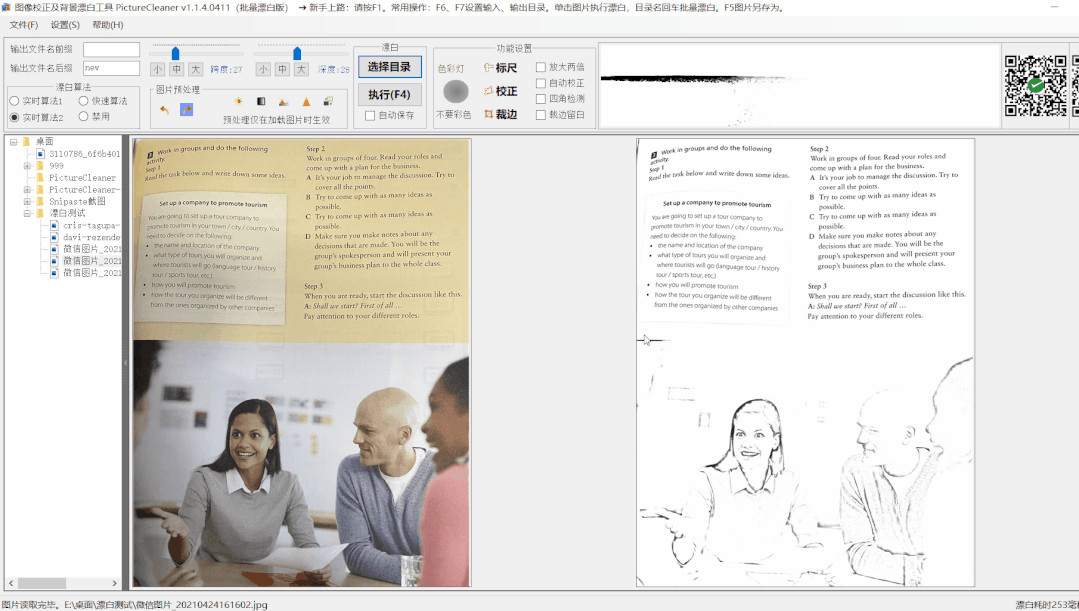Viewport: 1079px width, 611px height.
Task: Click the 选择目录 button
Action: pyautogui.click(x=389, y=67)
